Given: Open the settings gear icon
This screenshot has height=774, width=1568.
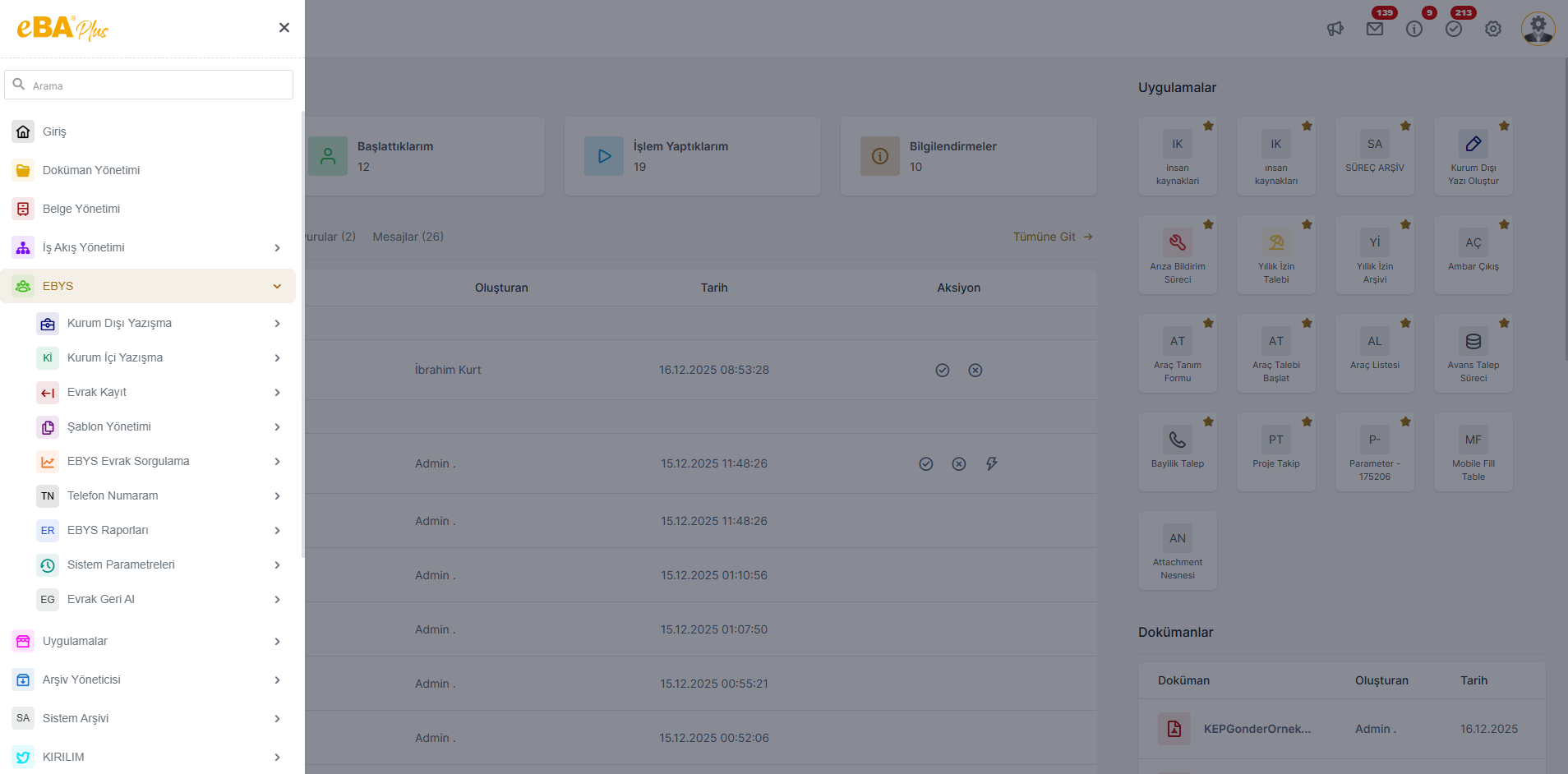Looking at the screenshot, I should 1493,29.
